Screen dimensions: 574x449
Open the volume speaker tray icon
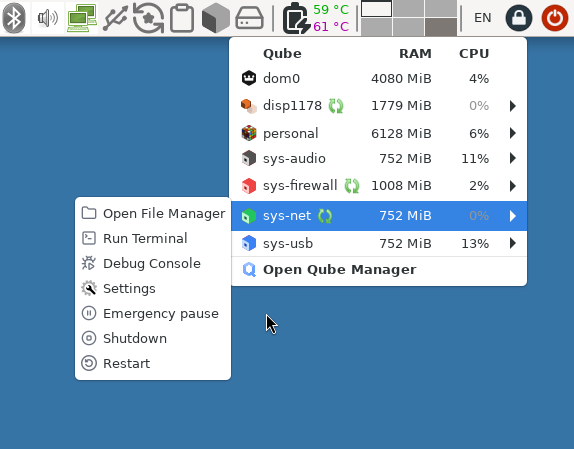click(48, 18)
